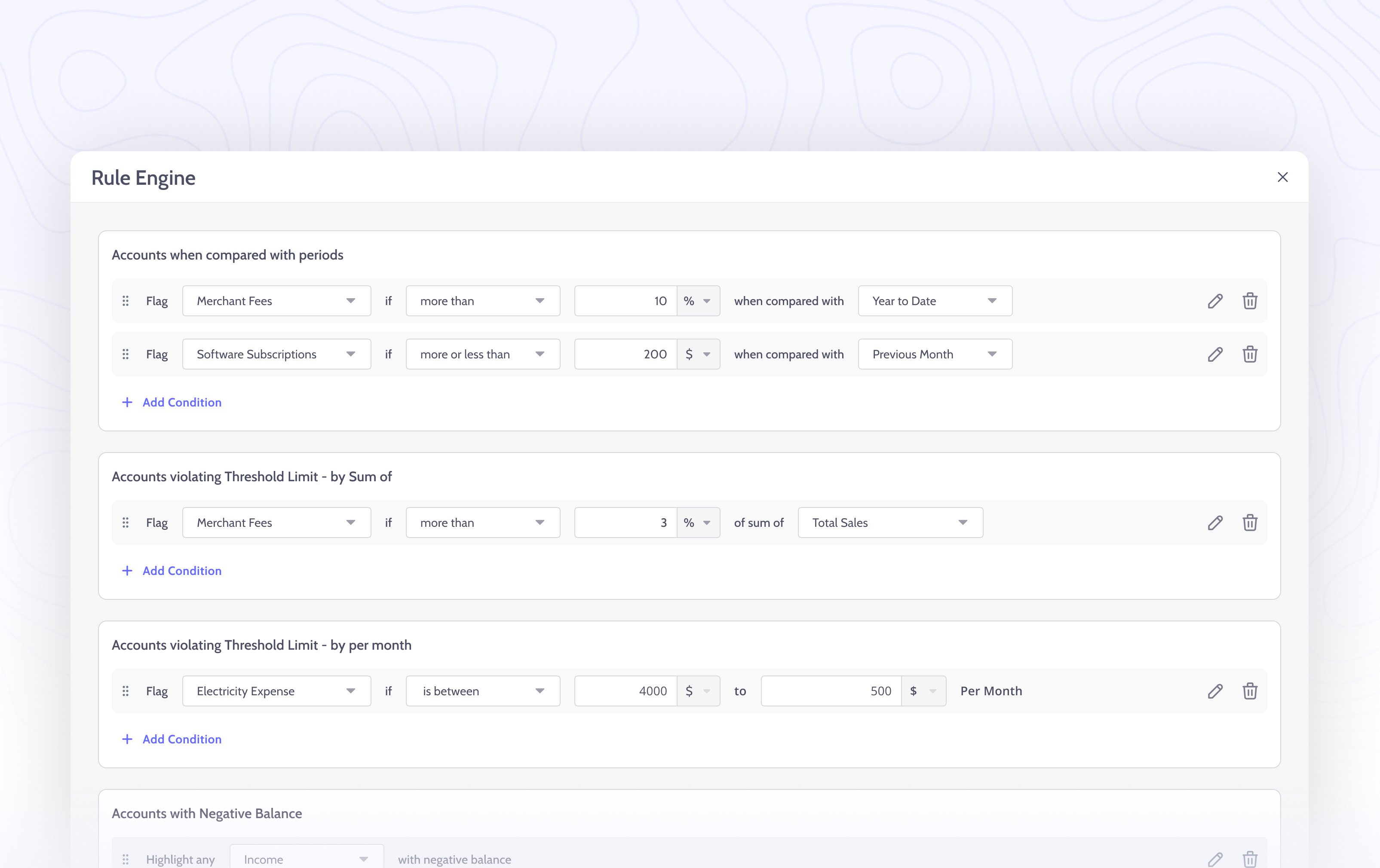Open the Year to Date period dropdown
This screenshot has height=868, width=1380.
tap(934, 301)
